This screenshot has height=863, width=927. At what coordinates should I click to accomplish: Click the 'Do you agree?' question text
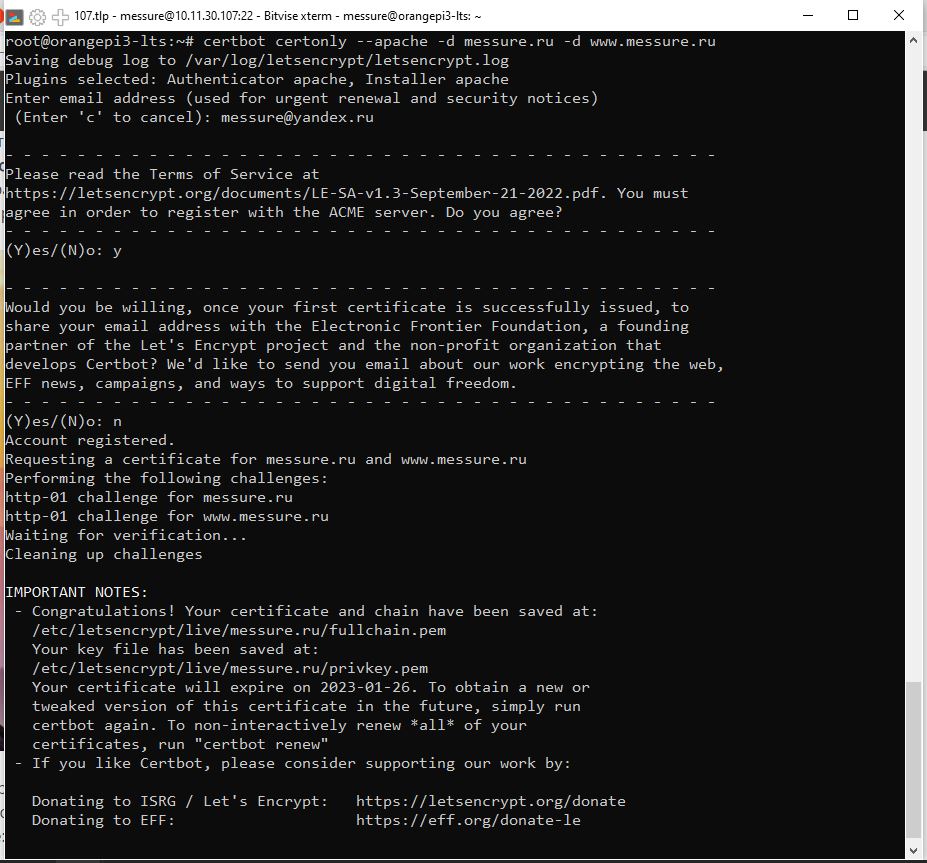504,212
